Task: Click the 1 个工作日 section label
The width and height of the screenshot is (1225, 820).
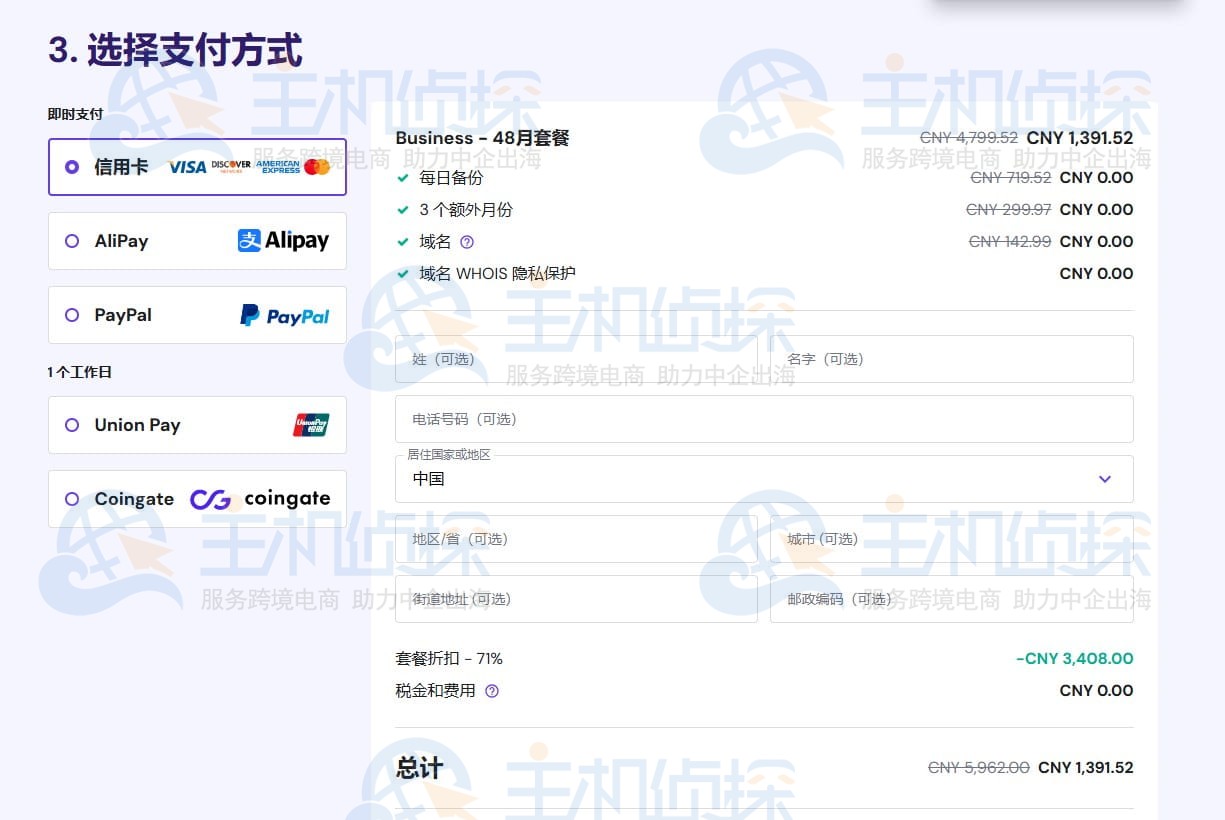Action: point(79,372)
